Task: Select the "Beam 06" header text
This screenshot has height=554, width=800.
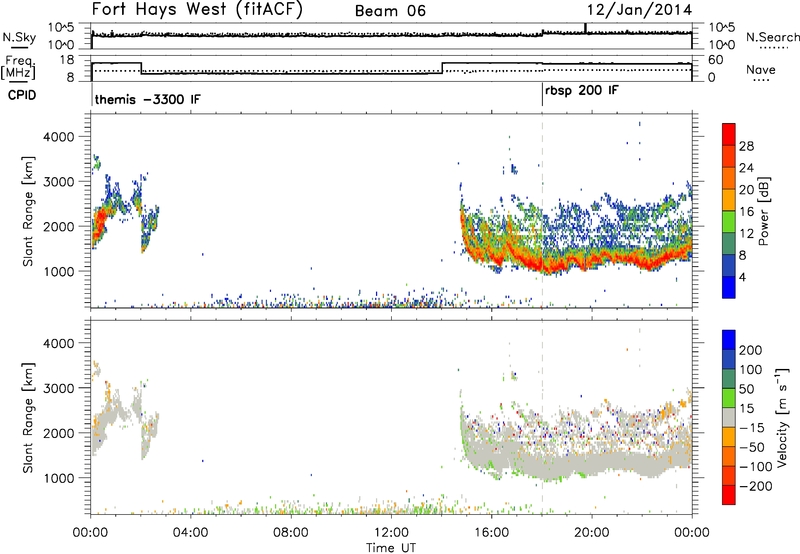Action: [x=390, y=11]
